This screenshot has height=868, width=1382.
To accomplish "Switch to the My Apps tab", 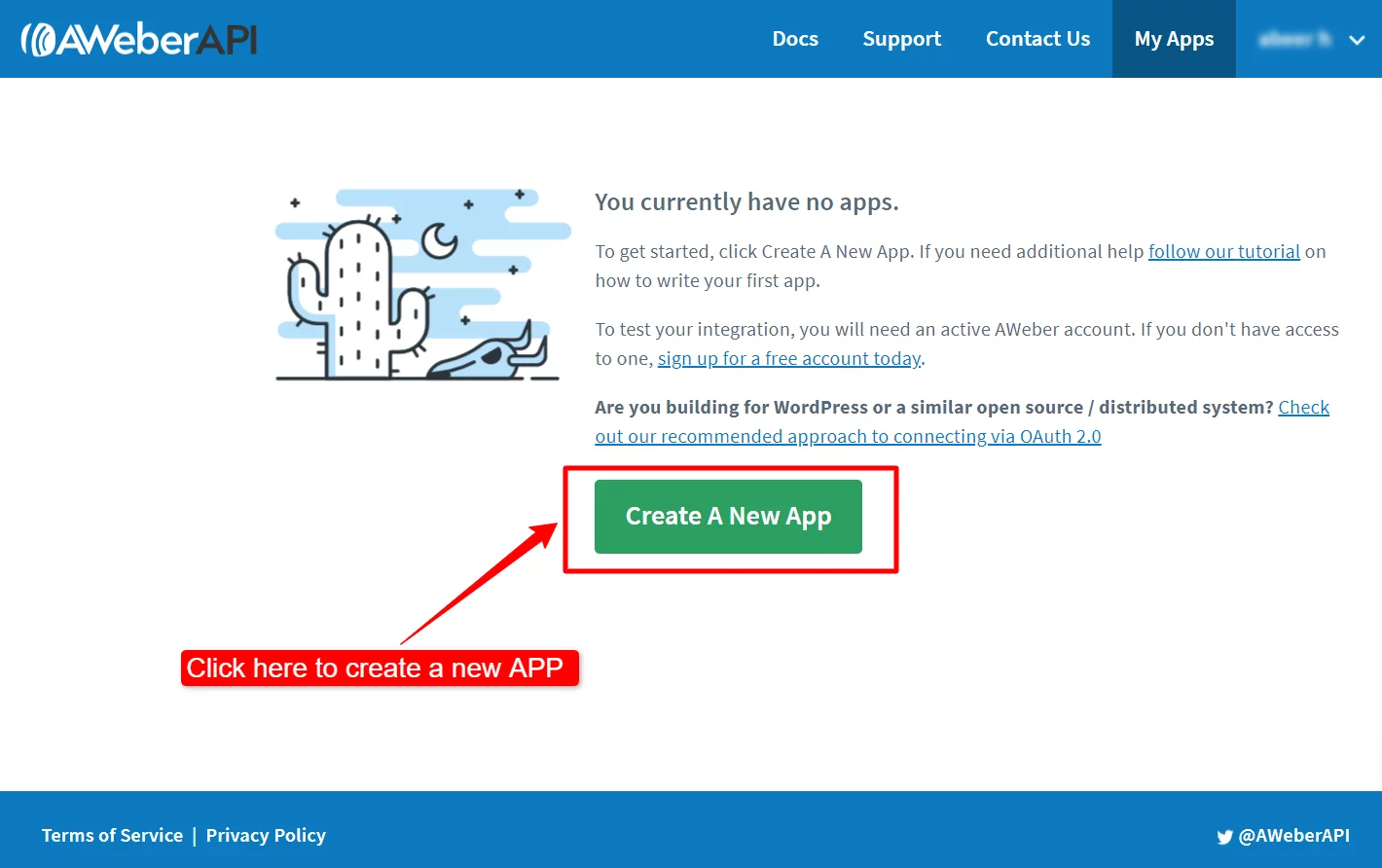I will tap(1173, 39).
